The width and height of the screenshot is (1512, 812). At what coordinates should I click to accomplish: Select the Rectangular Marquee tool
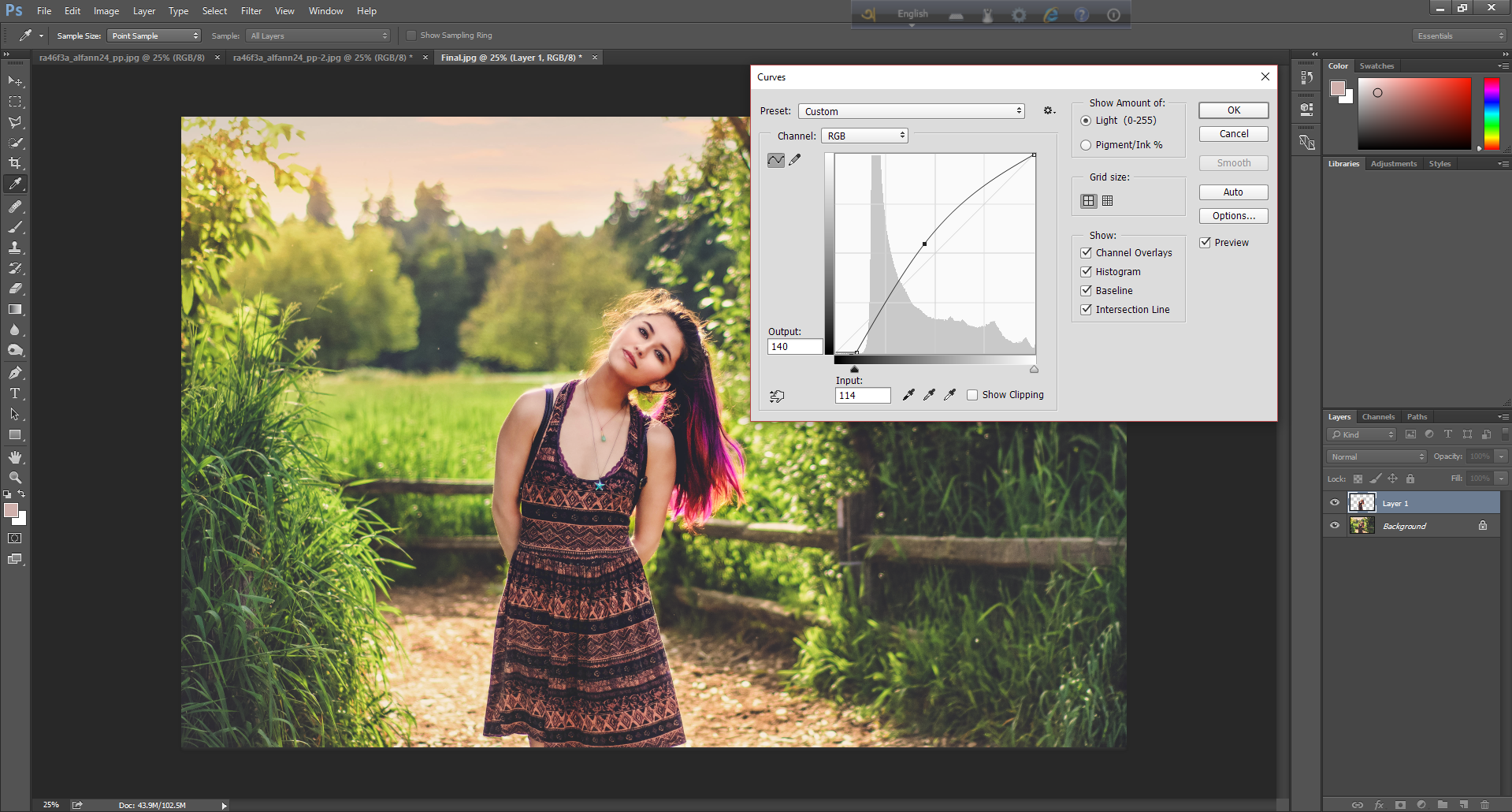click(15, 102)
